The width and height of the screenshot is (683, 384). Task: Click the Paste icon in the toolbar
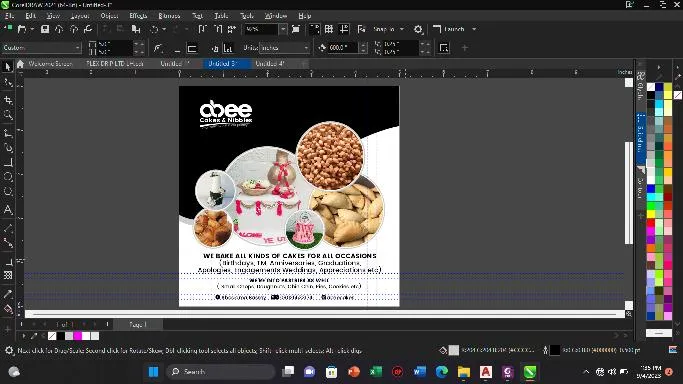point(136,29)
